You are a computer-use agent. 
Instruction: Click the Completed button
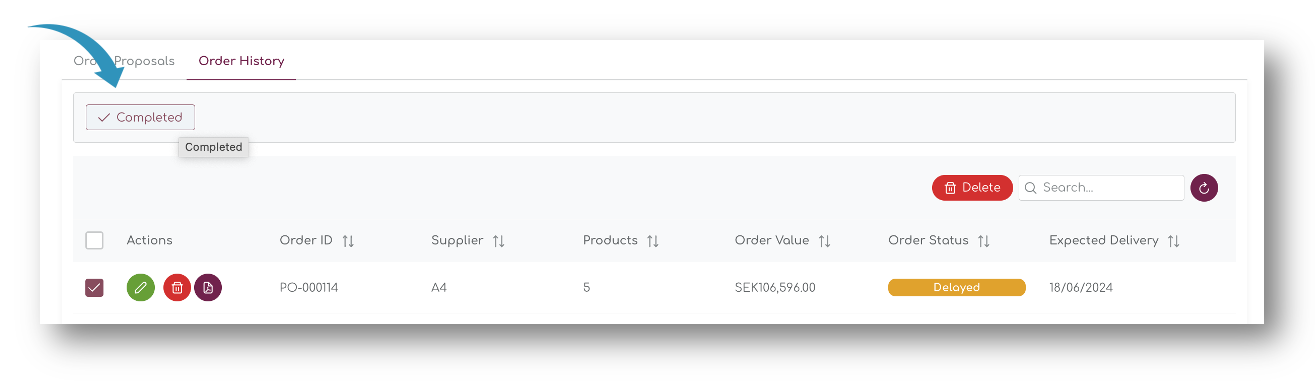pyautogui.click(x=140, y=117)
